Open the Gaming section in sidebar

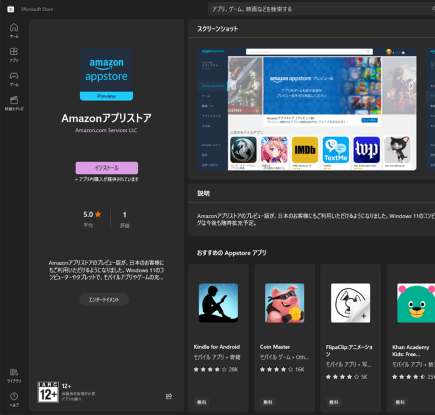point(14,79)
